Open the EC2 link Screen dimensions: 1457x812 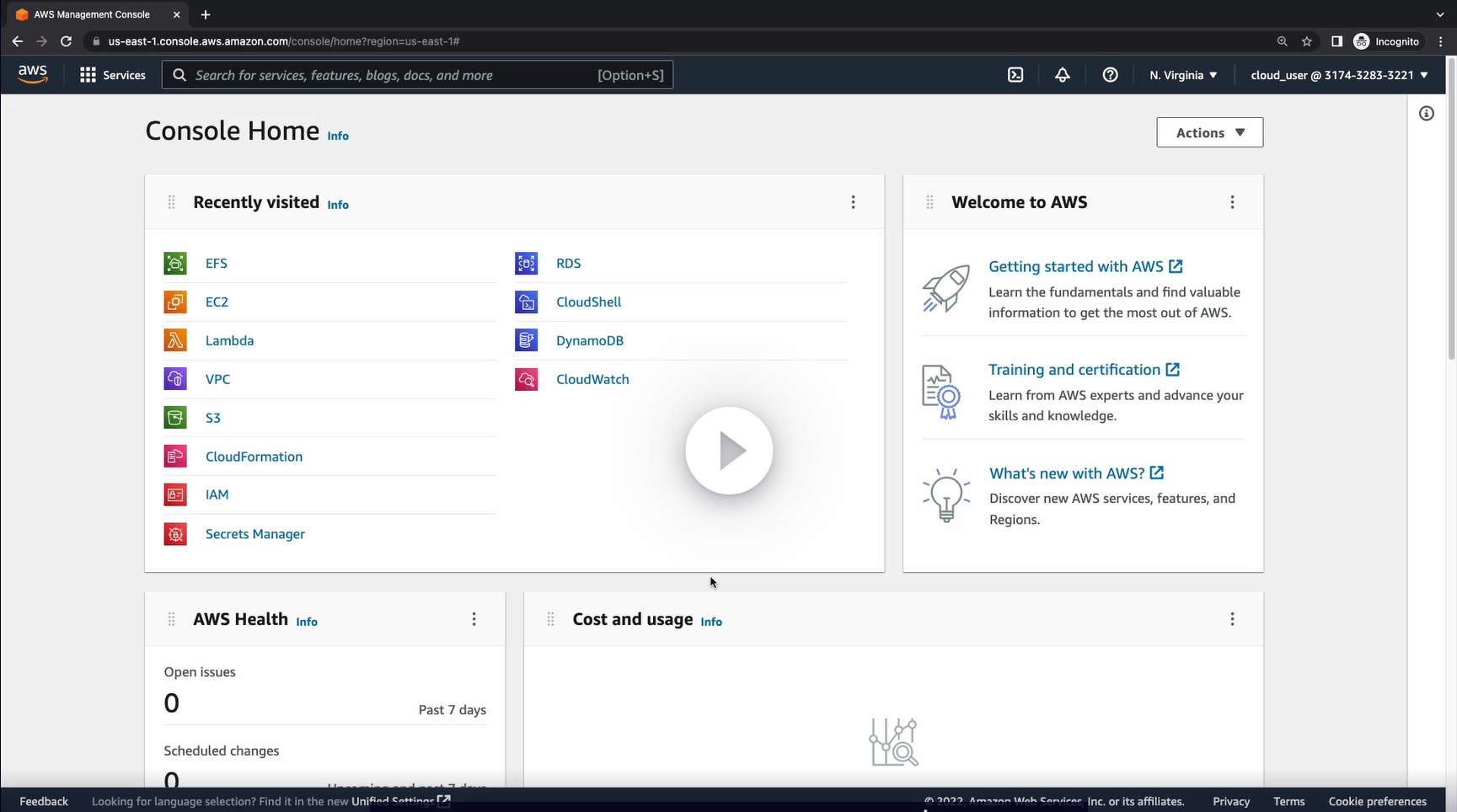click(x=217, y=302)
